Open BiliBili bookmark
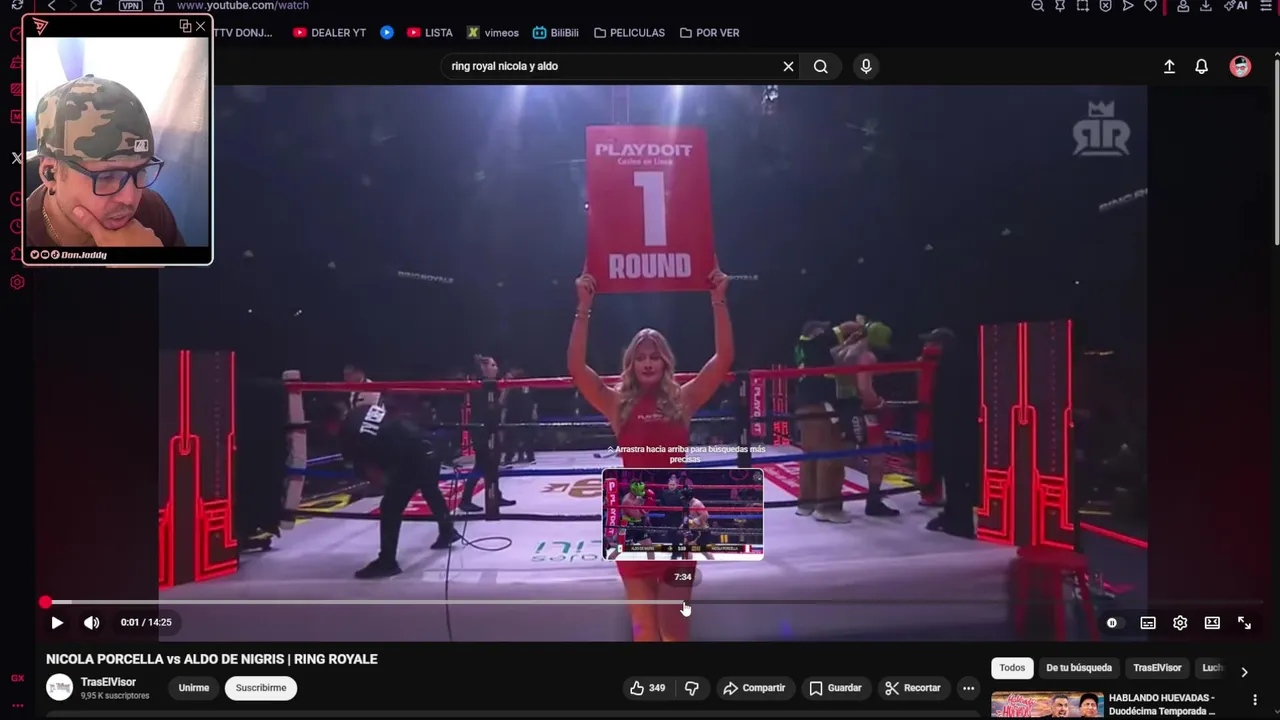This screenshot has width=1280, height=720. tap(555, 33)
